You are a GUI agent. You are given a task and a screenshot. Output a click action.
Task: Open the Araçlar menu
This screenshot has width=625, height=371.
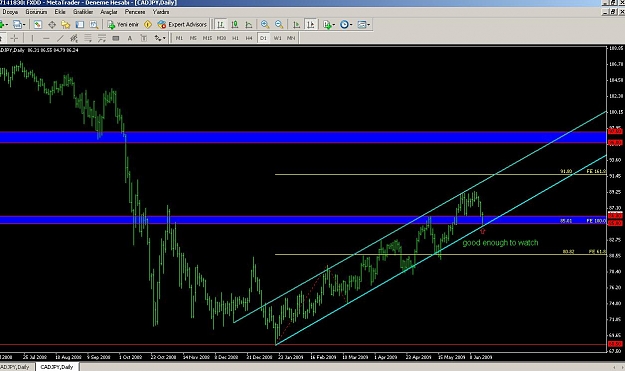pos(109,12)
